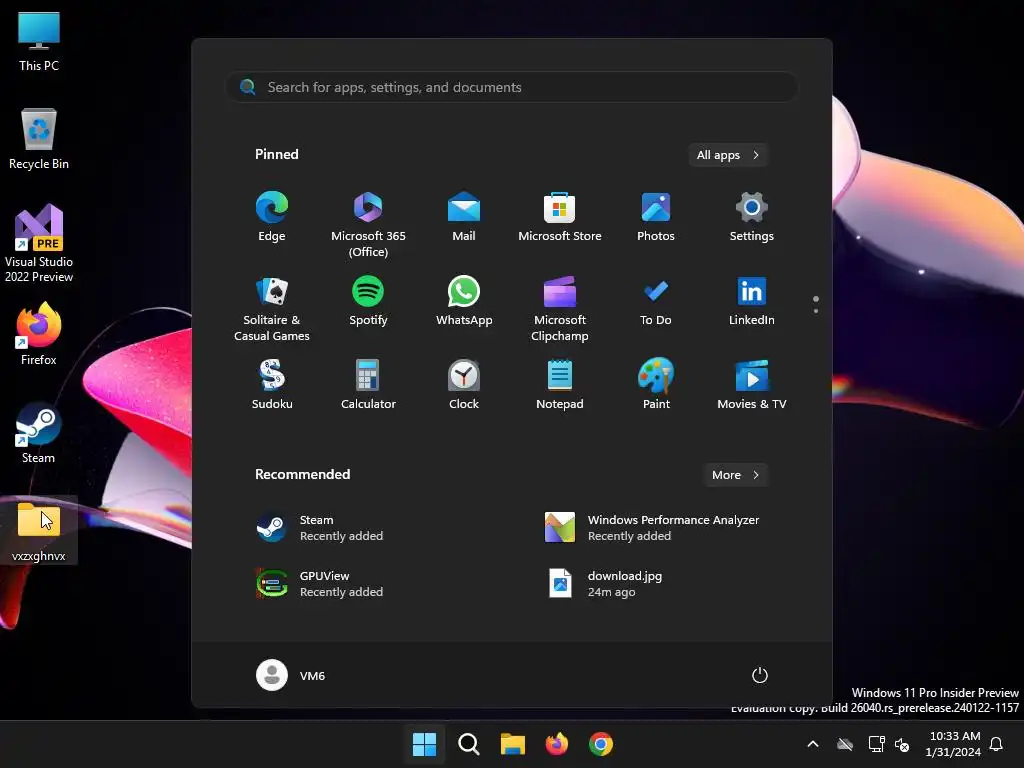Open LinkedIn

[x=752, y=301]
